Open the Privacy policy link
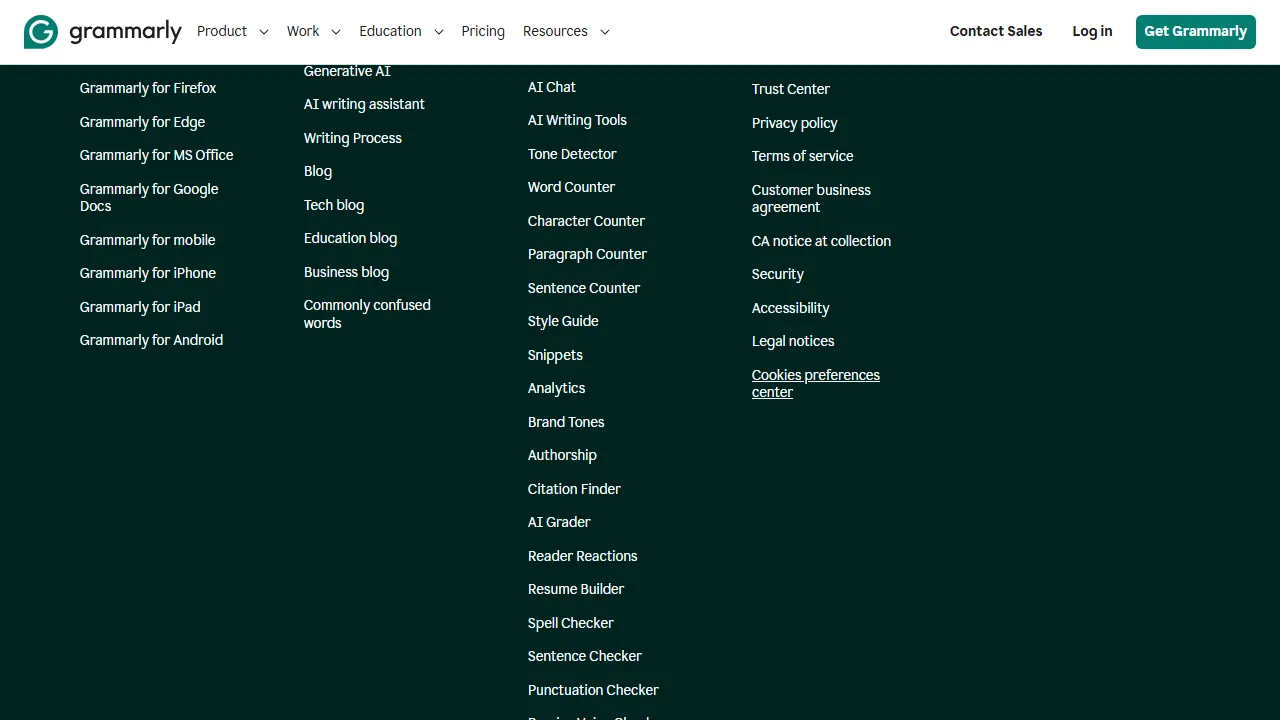 click(x=794, y=123)
